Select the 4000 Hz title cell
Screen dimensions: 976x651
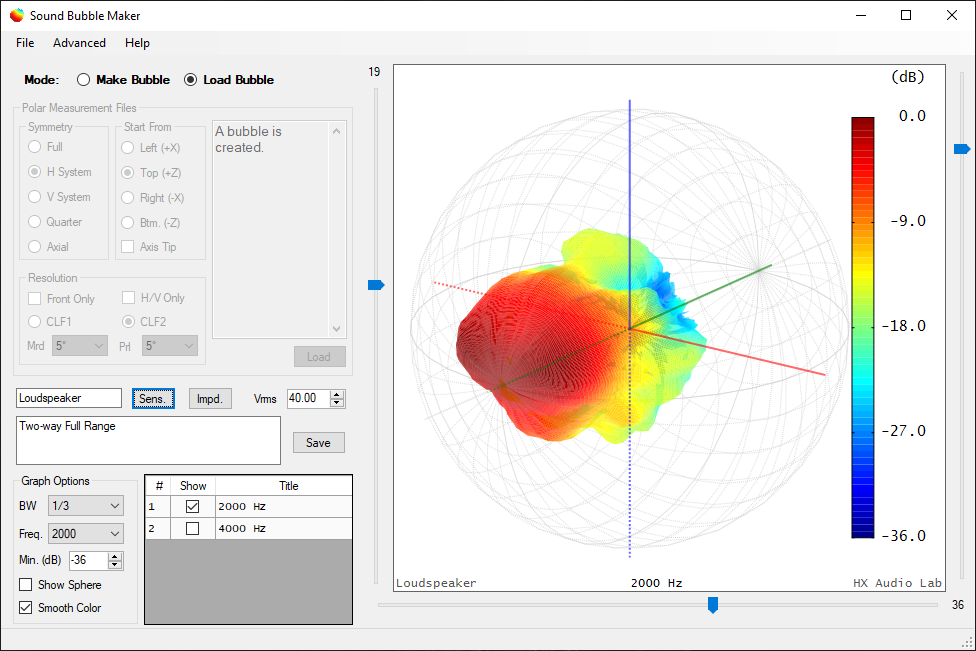pos(283,528)
